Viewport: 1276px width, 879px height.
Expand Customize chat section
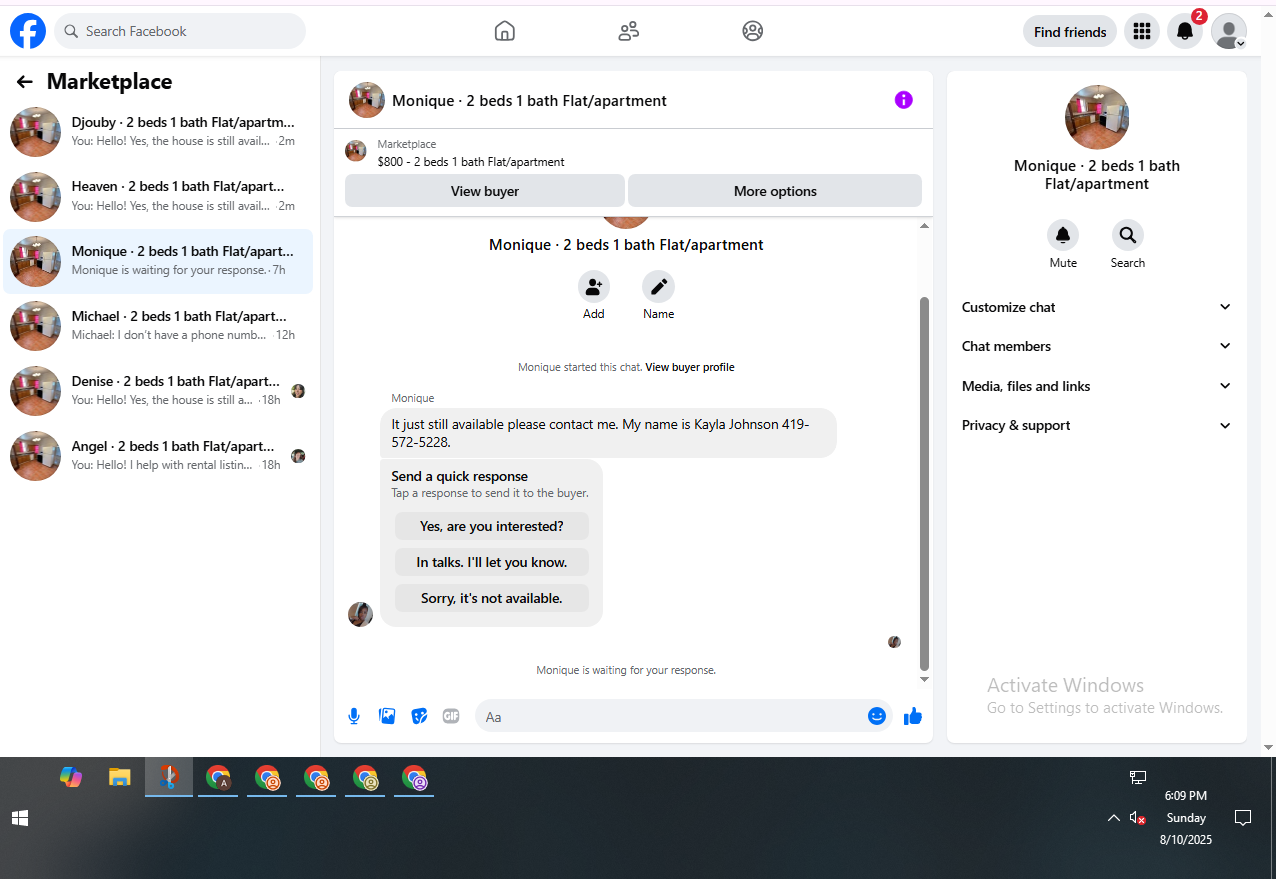pos(1096,307)
